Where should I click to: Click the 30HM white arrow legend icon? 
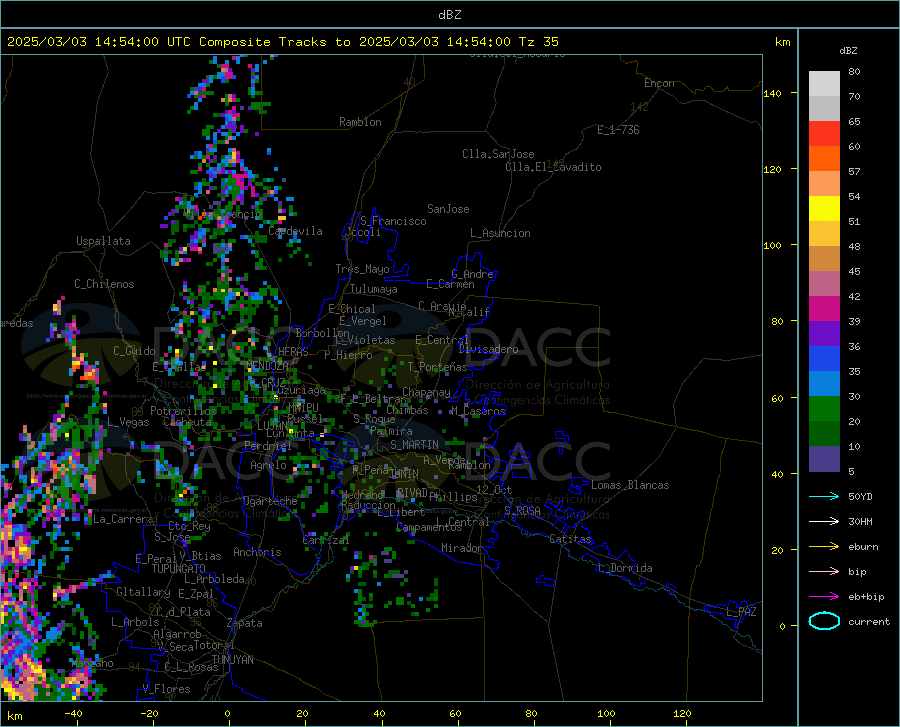coord(824,522)
